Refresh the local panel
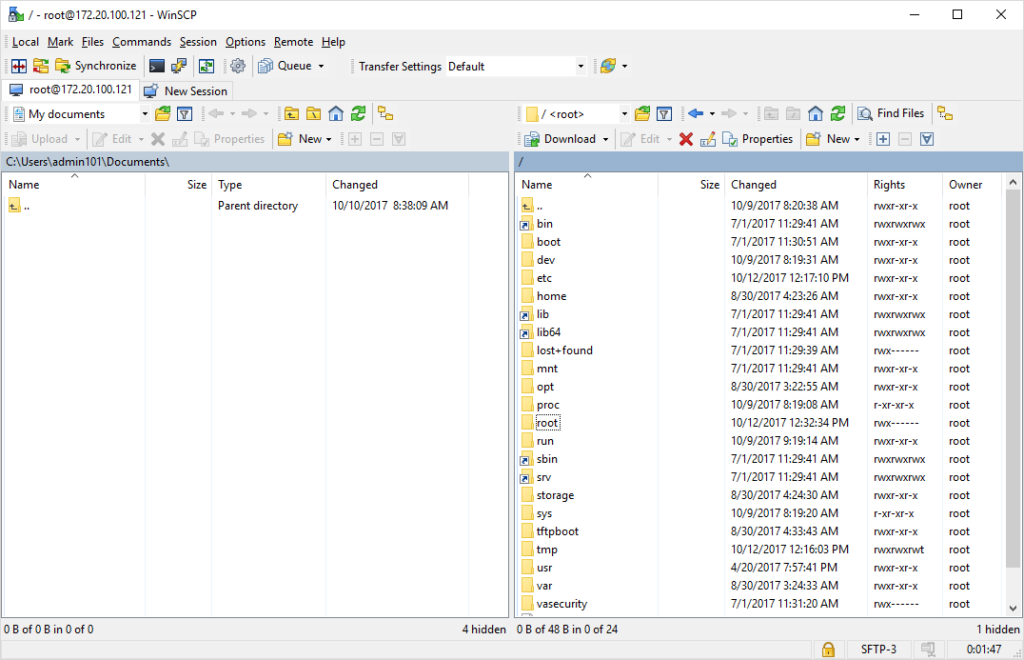This screenshot has height=660, width=1024. coord(358,114)
